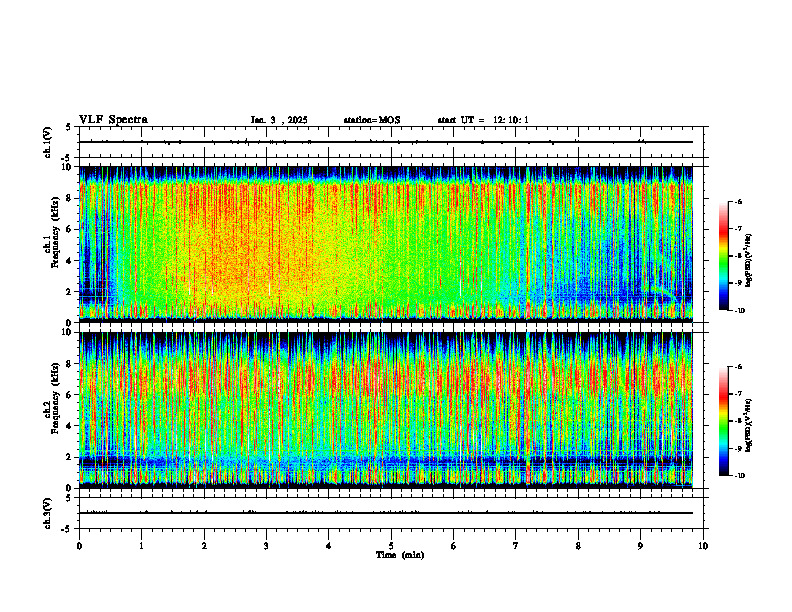Click the time-axis tick label "3"

[x=266, y=546]
